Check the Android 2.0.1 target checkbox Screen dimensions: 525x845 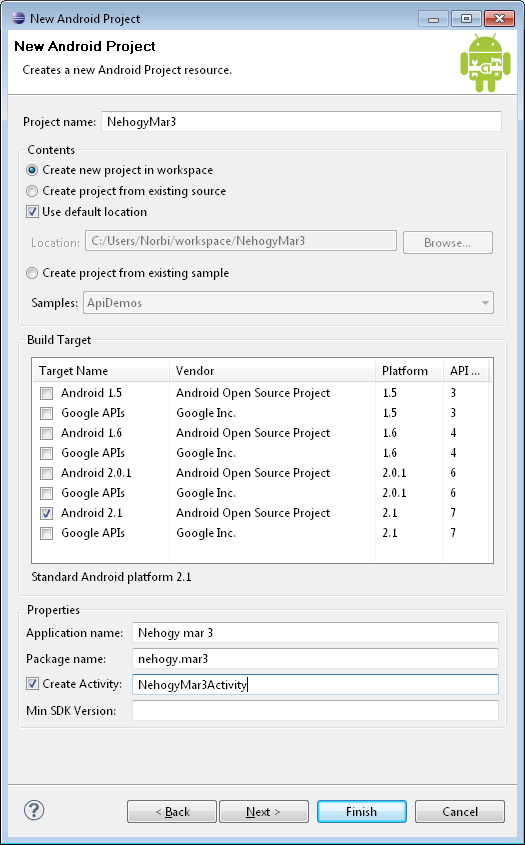pos(47,473)
